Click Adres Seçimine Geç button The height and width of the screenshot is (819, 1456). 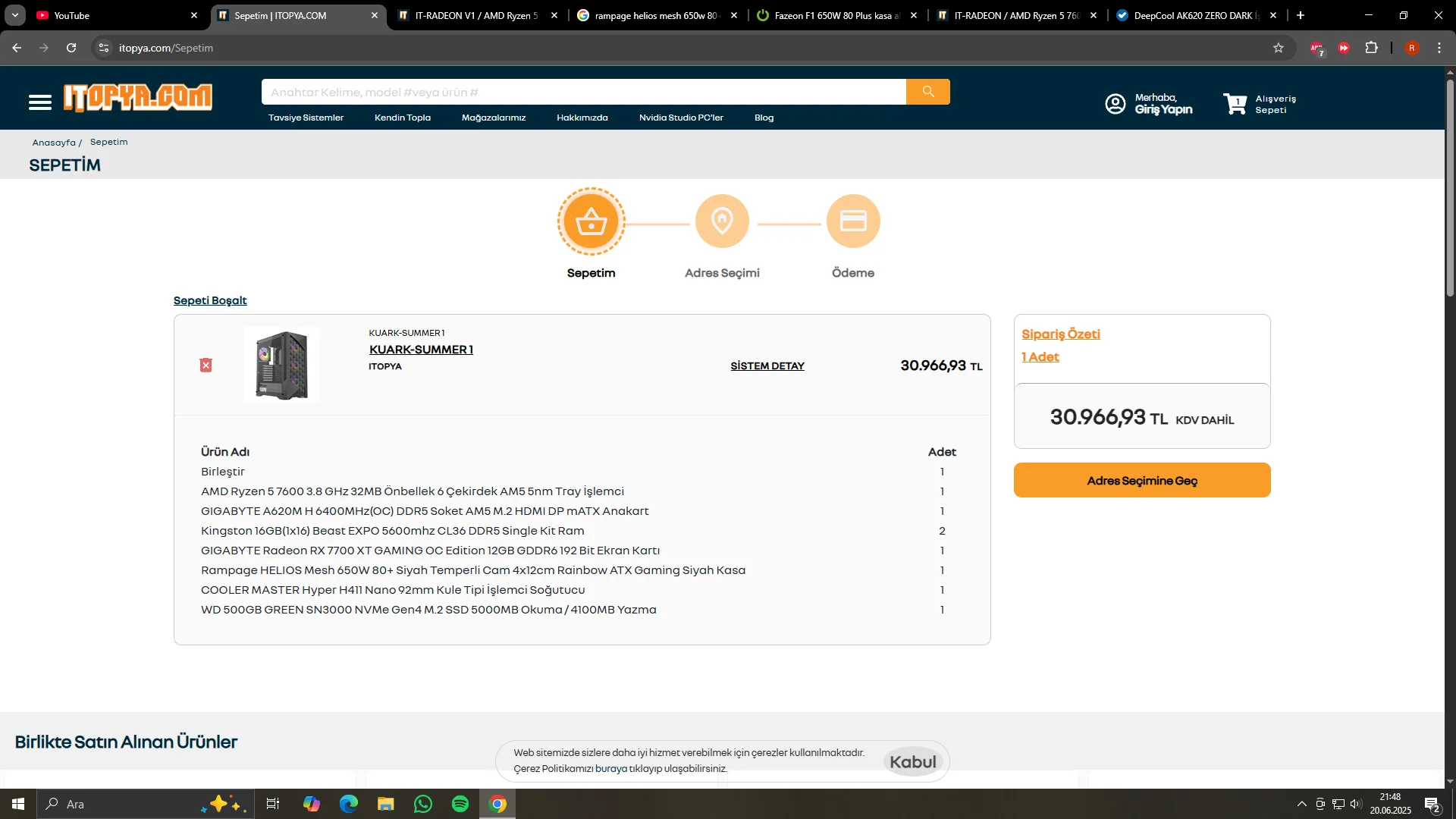pos(1141,481)
